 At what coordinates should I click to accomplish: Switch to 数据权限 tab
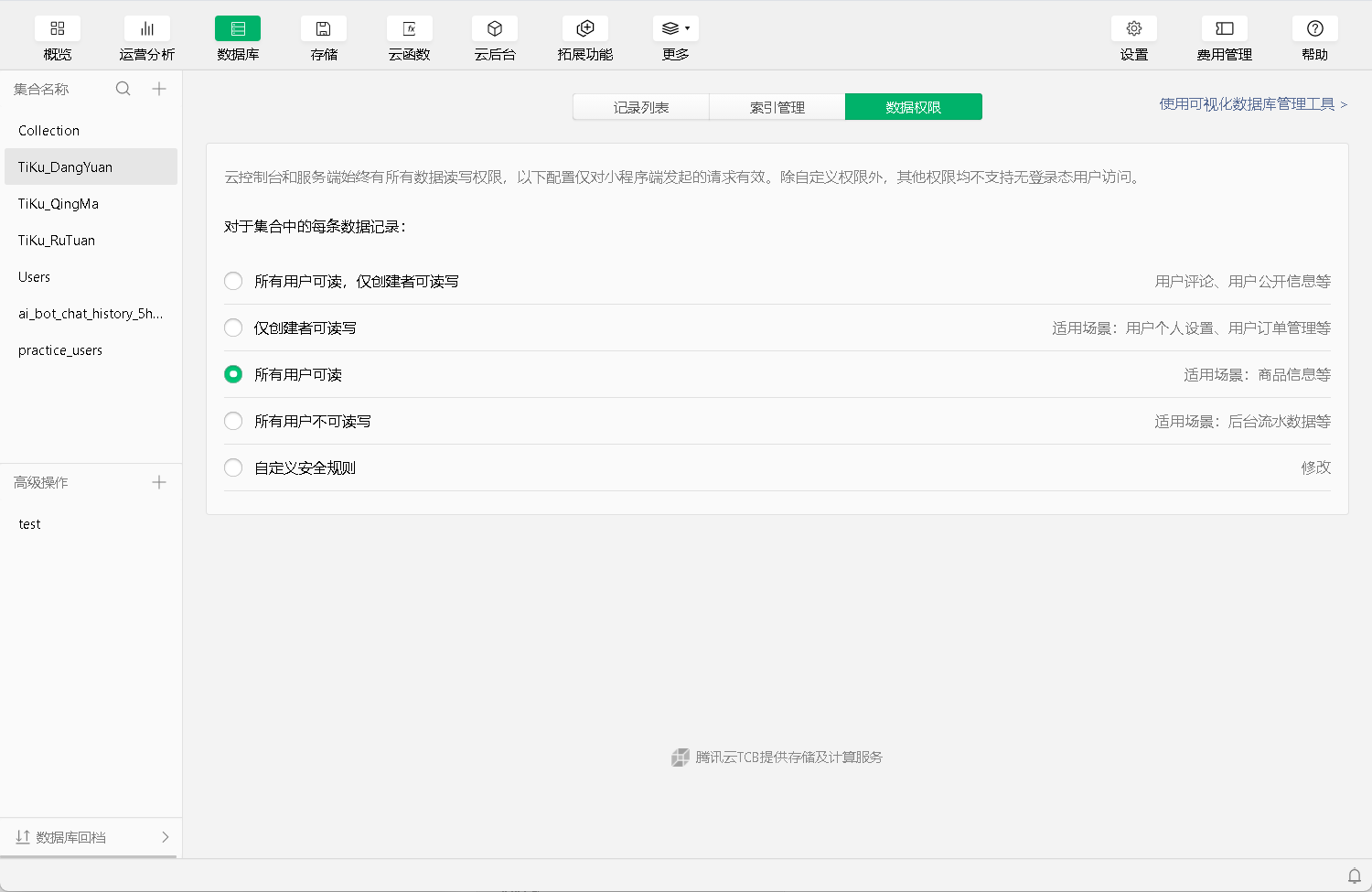click(914, 107)
